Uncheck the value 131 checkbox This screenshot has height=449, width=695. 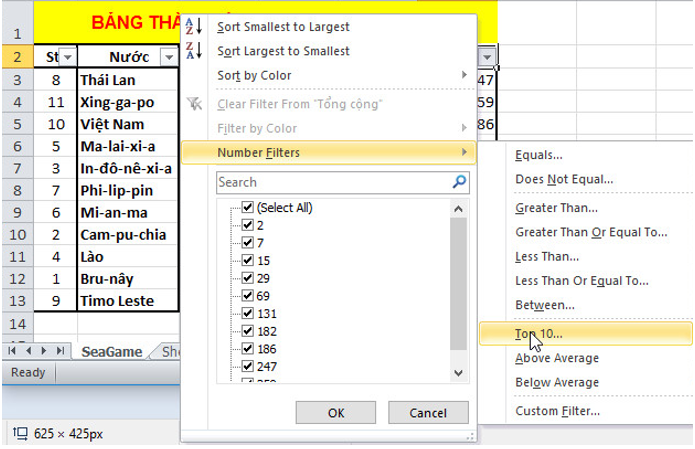(247, 314)
